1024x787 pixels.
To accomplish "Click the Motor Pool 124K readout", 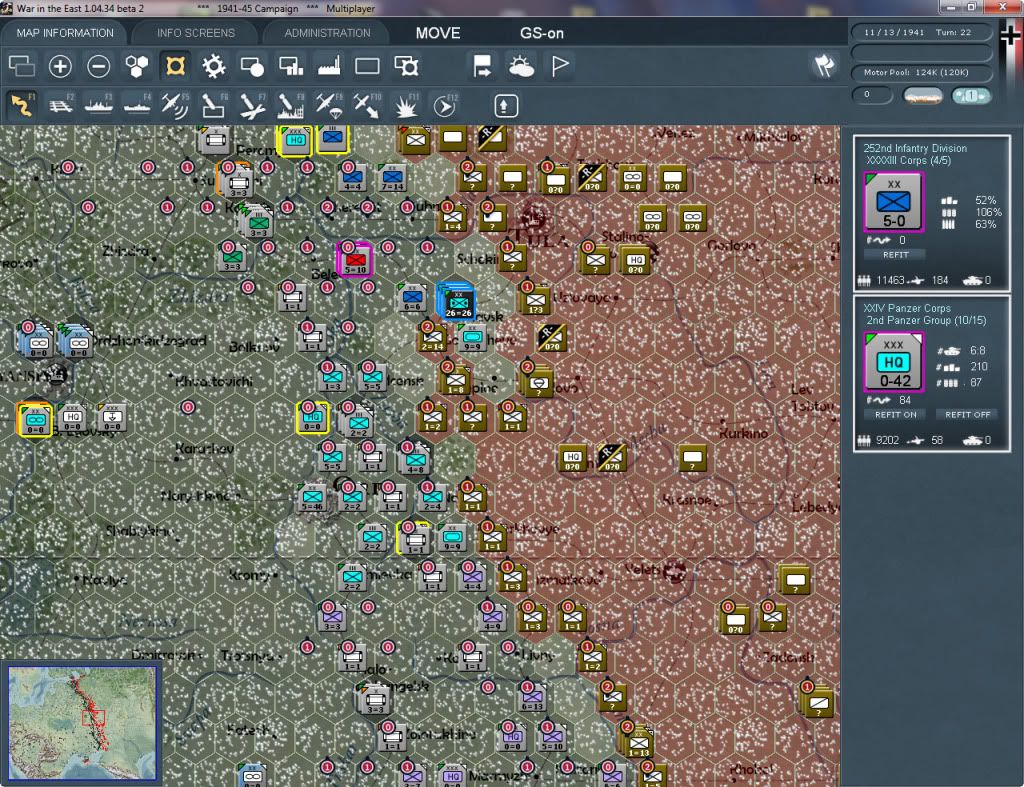I will [x=921, y=72].
